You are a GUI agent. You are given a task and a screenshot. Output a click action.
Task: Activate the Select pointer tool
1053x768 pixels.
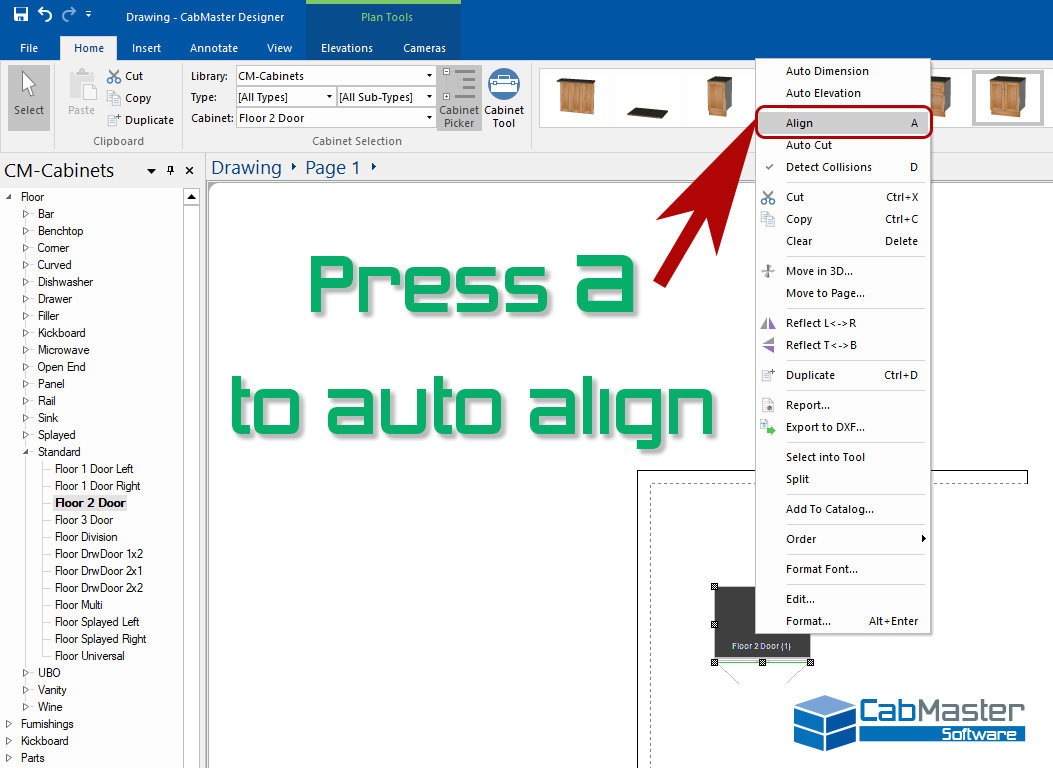click(29, 97)
